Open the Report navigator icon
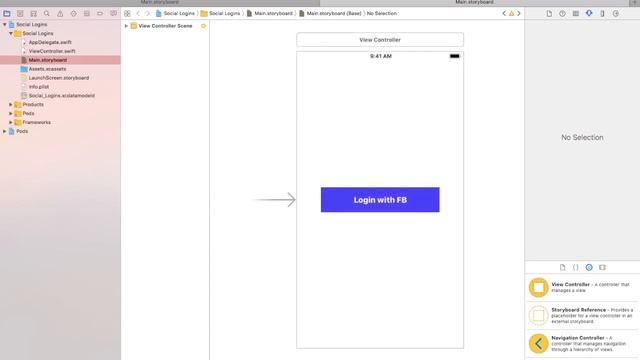640x360 pixels. (113, 13)
